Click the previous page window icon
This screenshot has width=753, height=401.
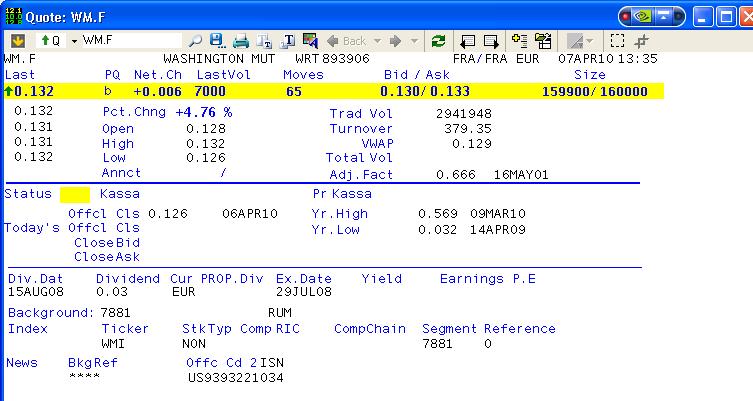pos(467,42)
